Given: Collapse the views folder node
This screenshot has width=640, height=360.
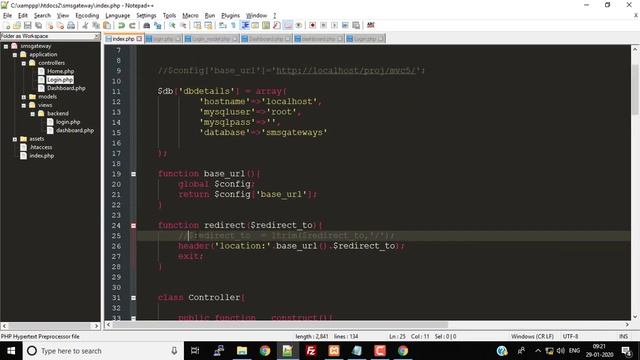Looking at the screenshot, I should (24, 105).
